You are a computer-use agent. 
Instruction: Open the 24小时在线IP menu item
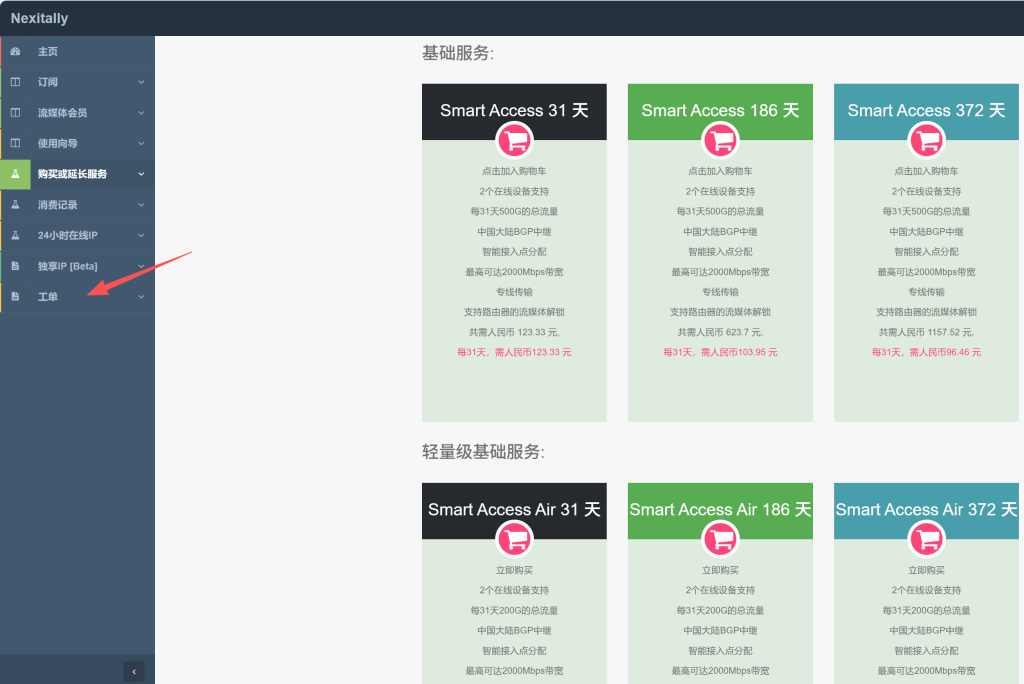coord(78,235)
